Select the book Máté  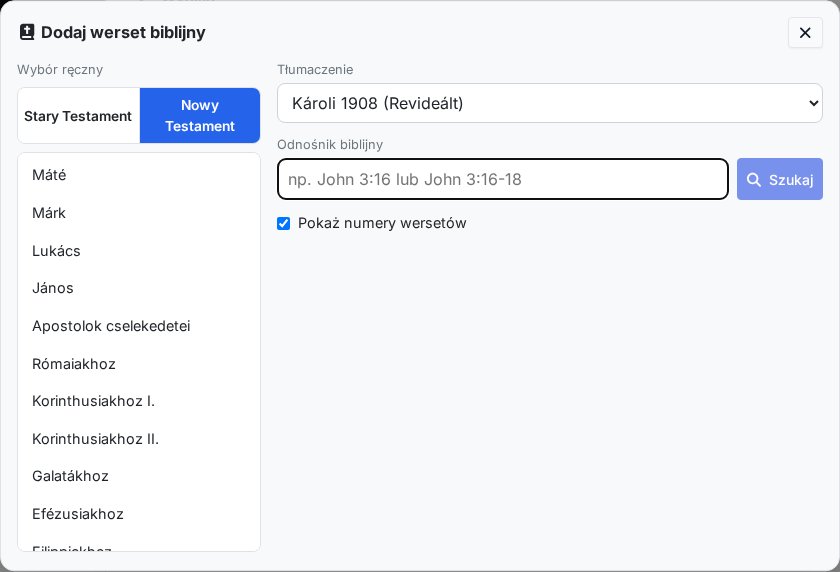click(x=139, y=175)
